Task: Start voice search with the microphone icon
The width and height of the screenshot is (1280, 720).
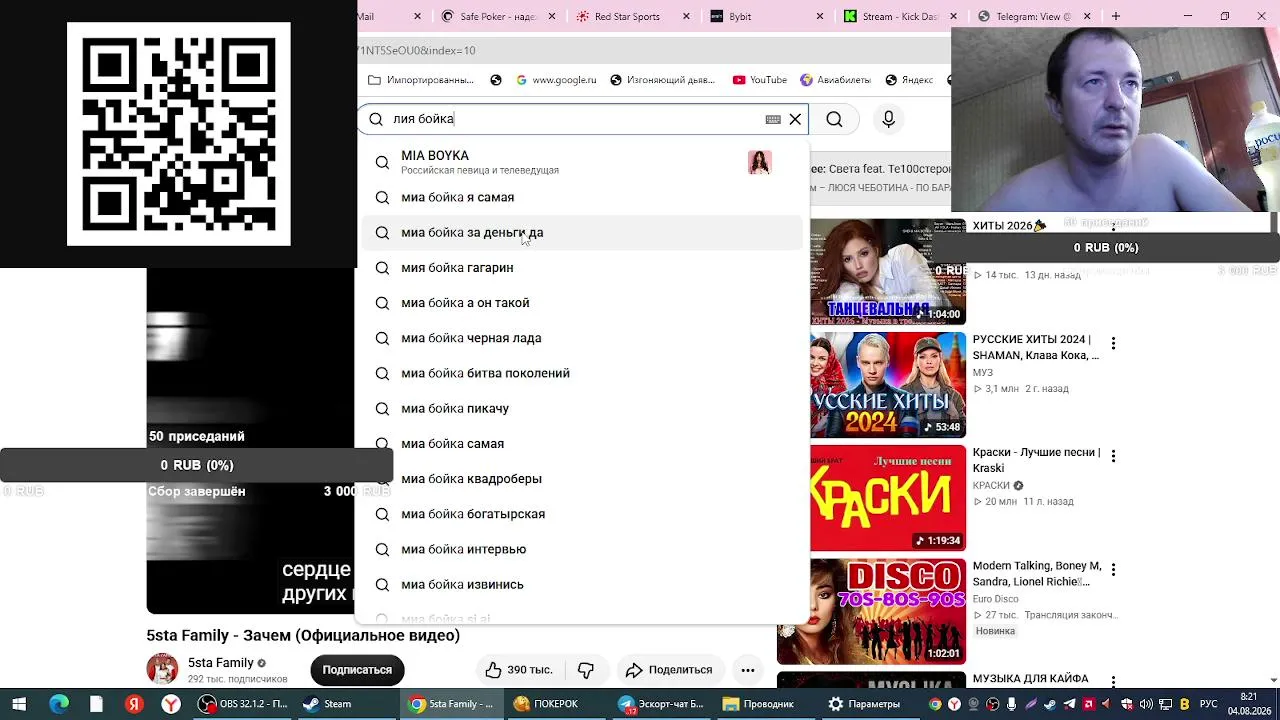Action: pos(888,119)
